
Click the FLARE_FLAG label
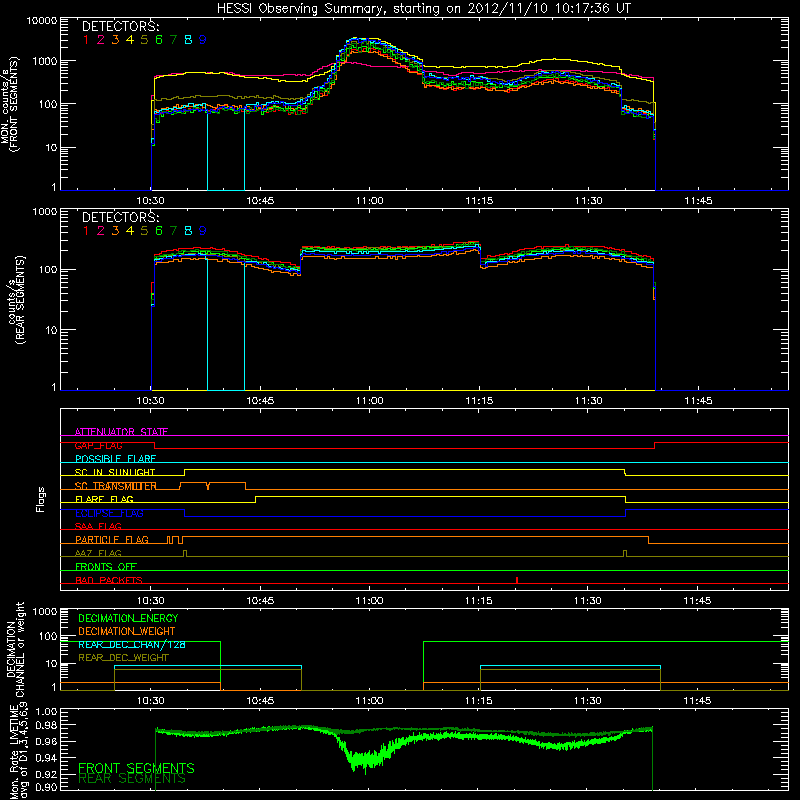coord(104,499)
